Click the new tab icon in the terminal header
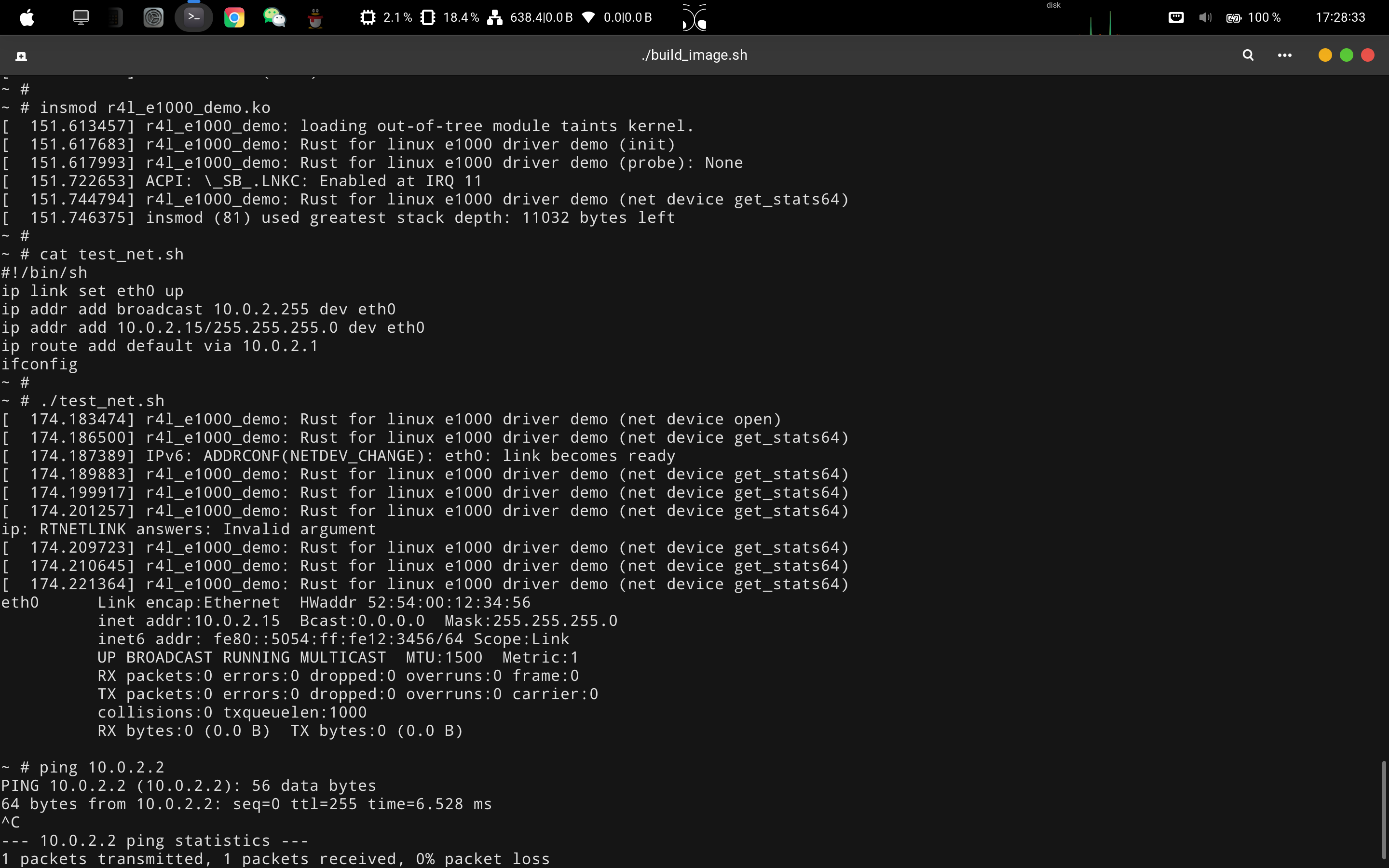This screenshot has width=1389, height=868. (x=21, y=55)
